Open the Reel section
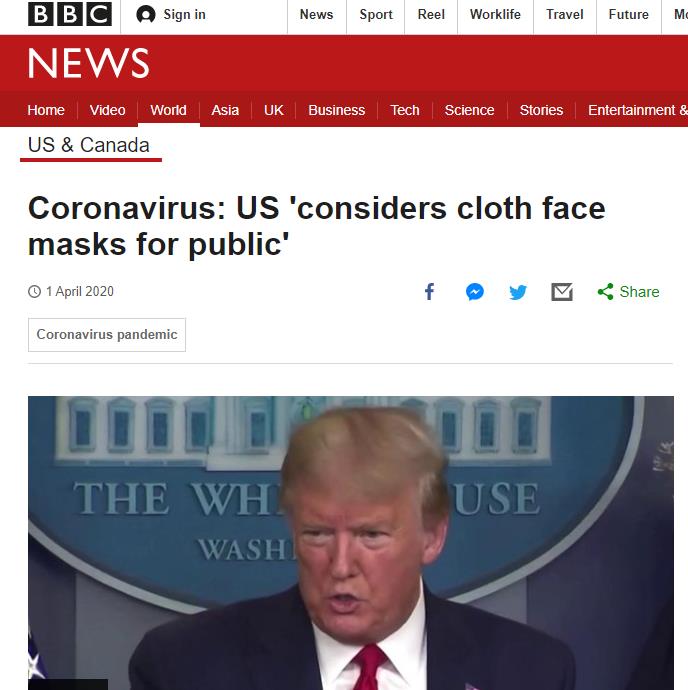Image resolution: width=688 pixels, height=690 pixels. (431, 15)
